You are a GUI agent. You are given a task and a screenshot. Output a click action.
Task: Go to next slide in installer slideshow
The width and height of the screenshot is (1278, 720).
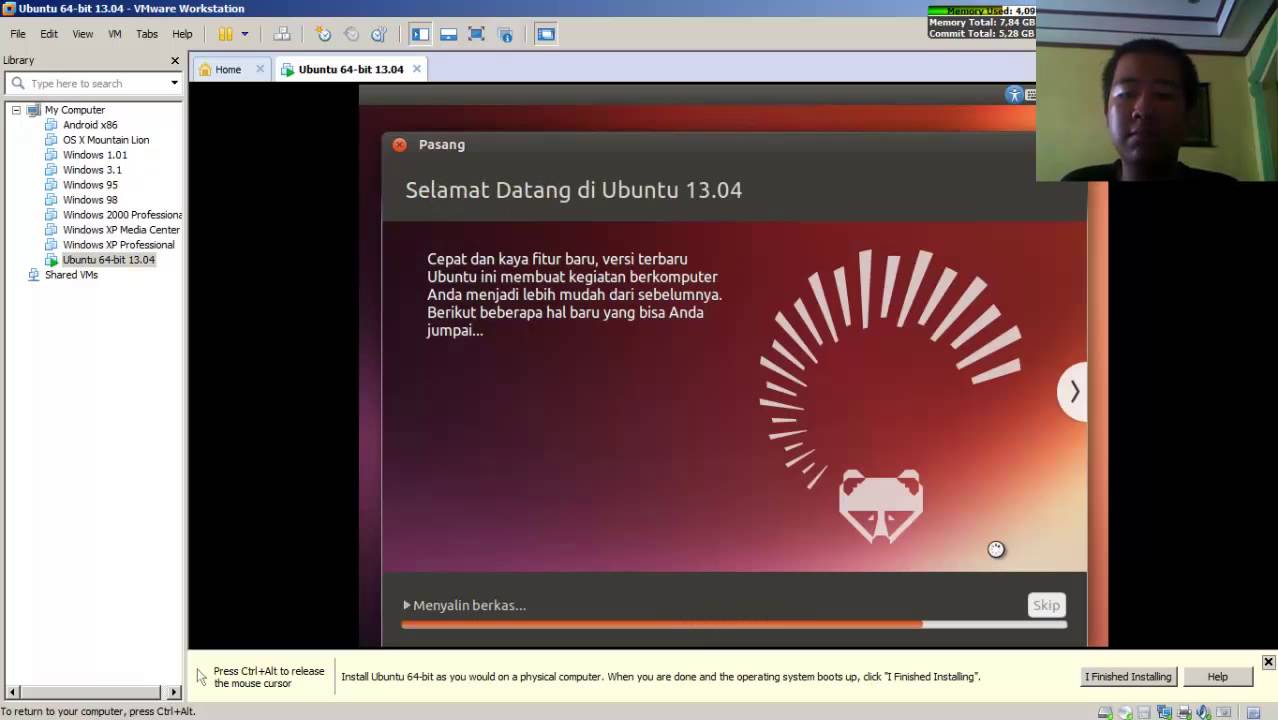click(x=1072, y=391)
